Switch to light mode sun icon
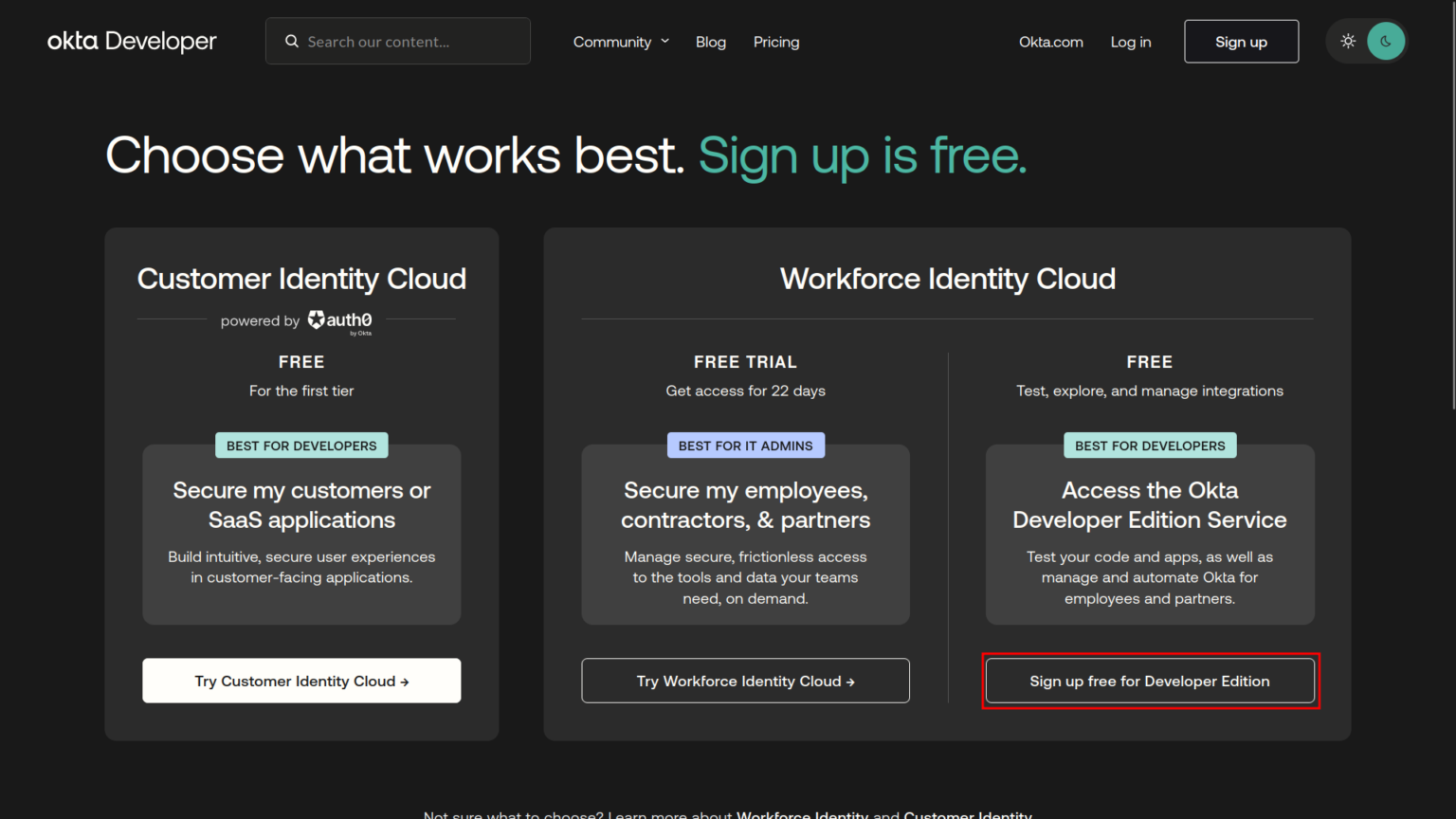 (x=1348, y=42)
